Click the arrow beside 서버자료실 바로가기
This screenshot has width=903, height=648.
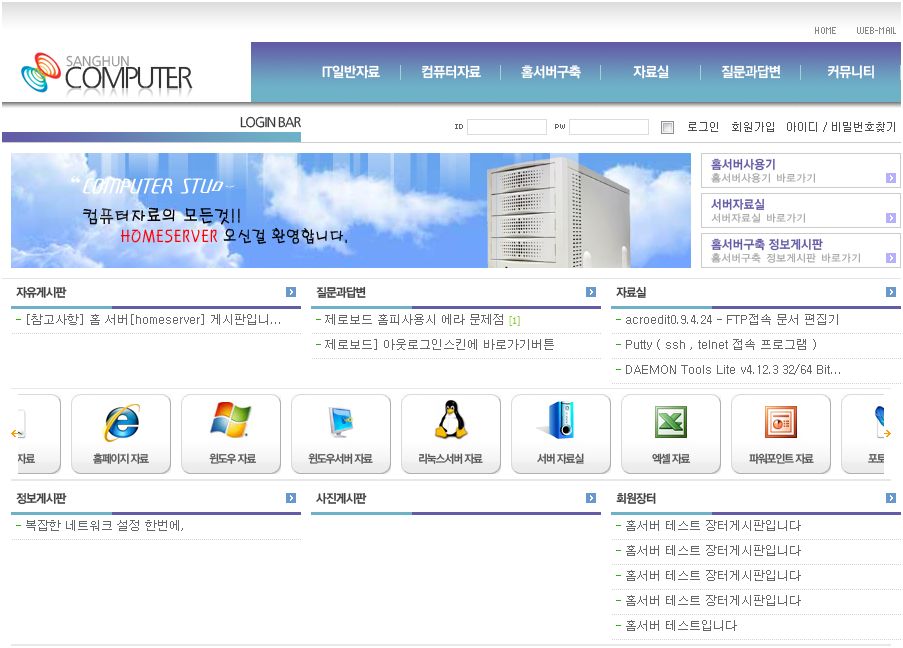(891, 218)
